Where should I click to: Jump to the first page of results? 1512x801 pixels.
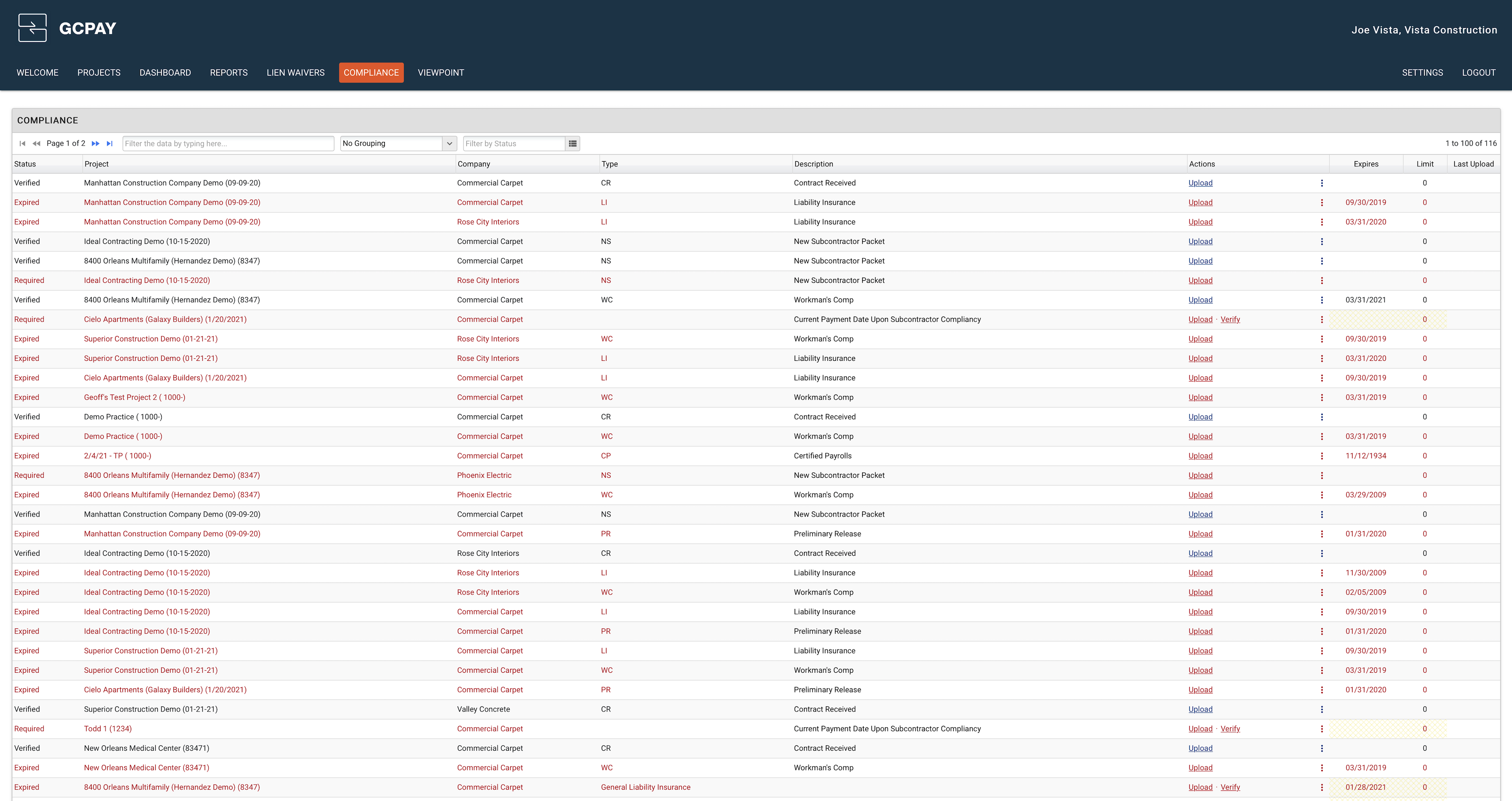(22, 144)
